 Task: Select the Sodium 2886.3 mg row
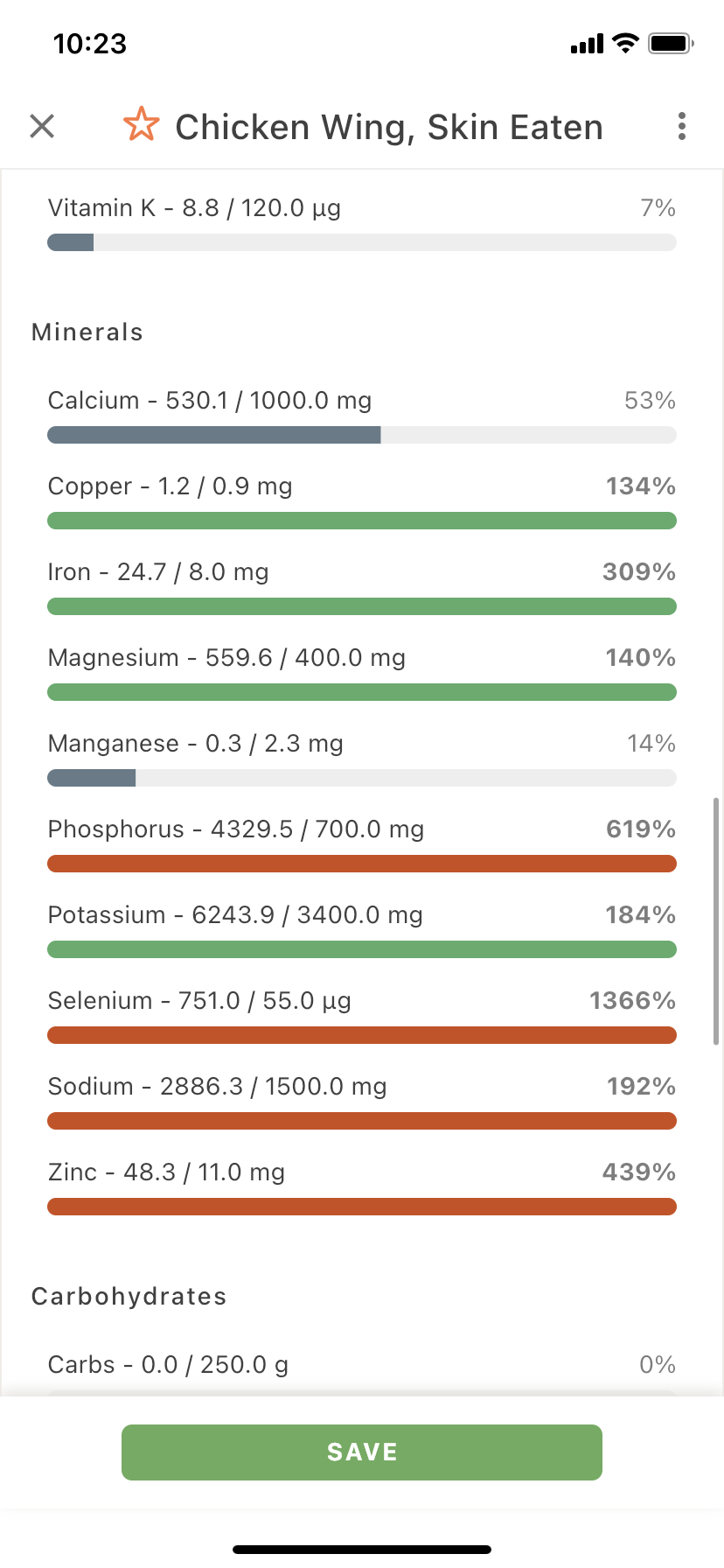click(362, 1102)
